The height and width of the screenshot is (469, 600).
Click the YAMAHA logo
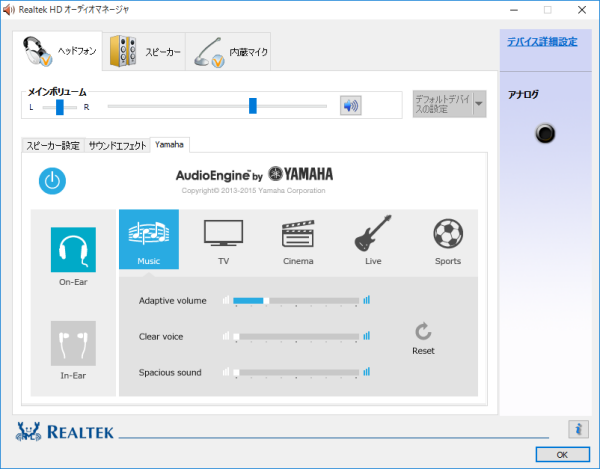300,174
